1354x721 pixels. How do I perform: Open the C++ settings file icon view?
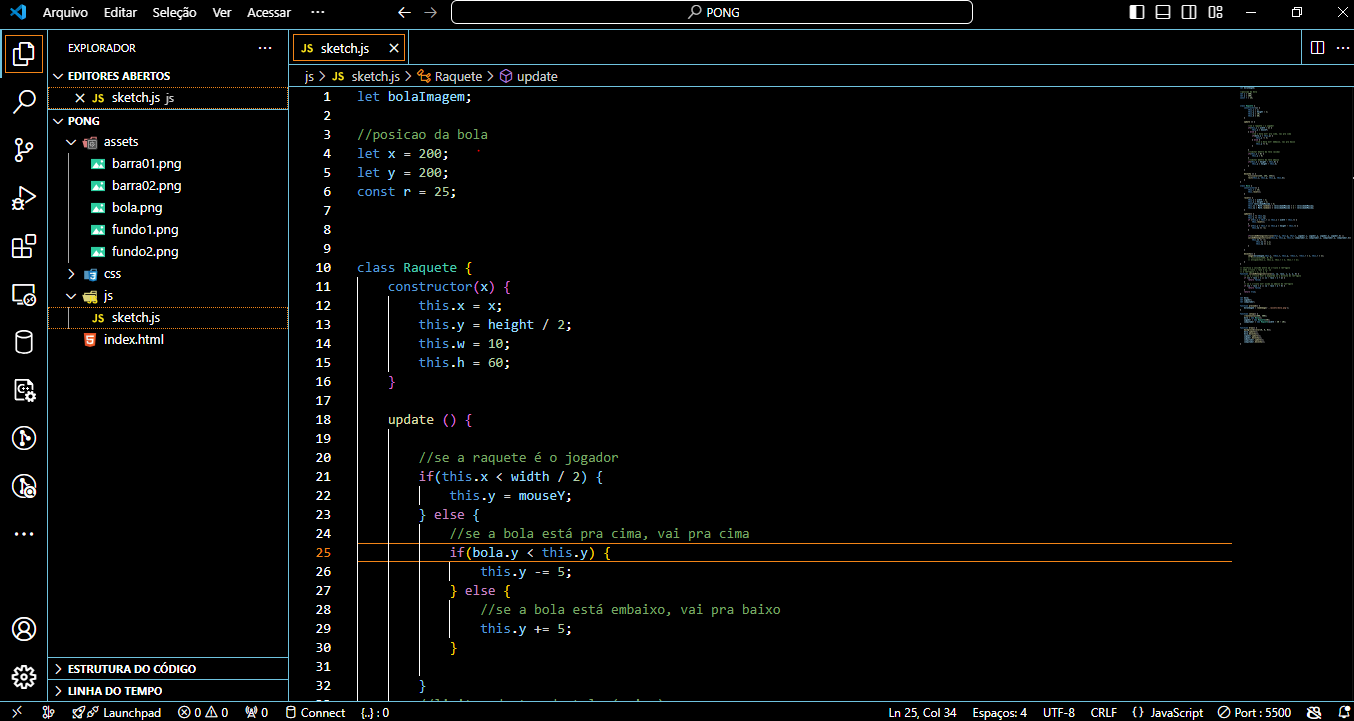click(24, 390)
